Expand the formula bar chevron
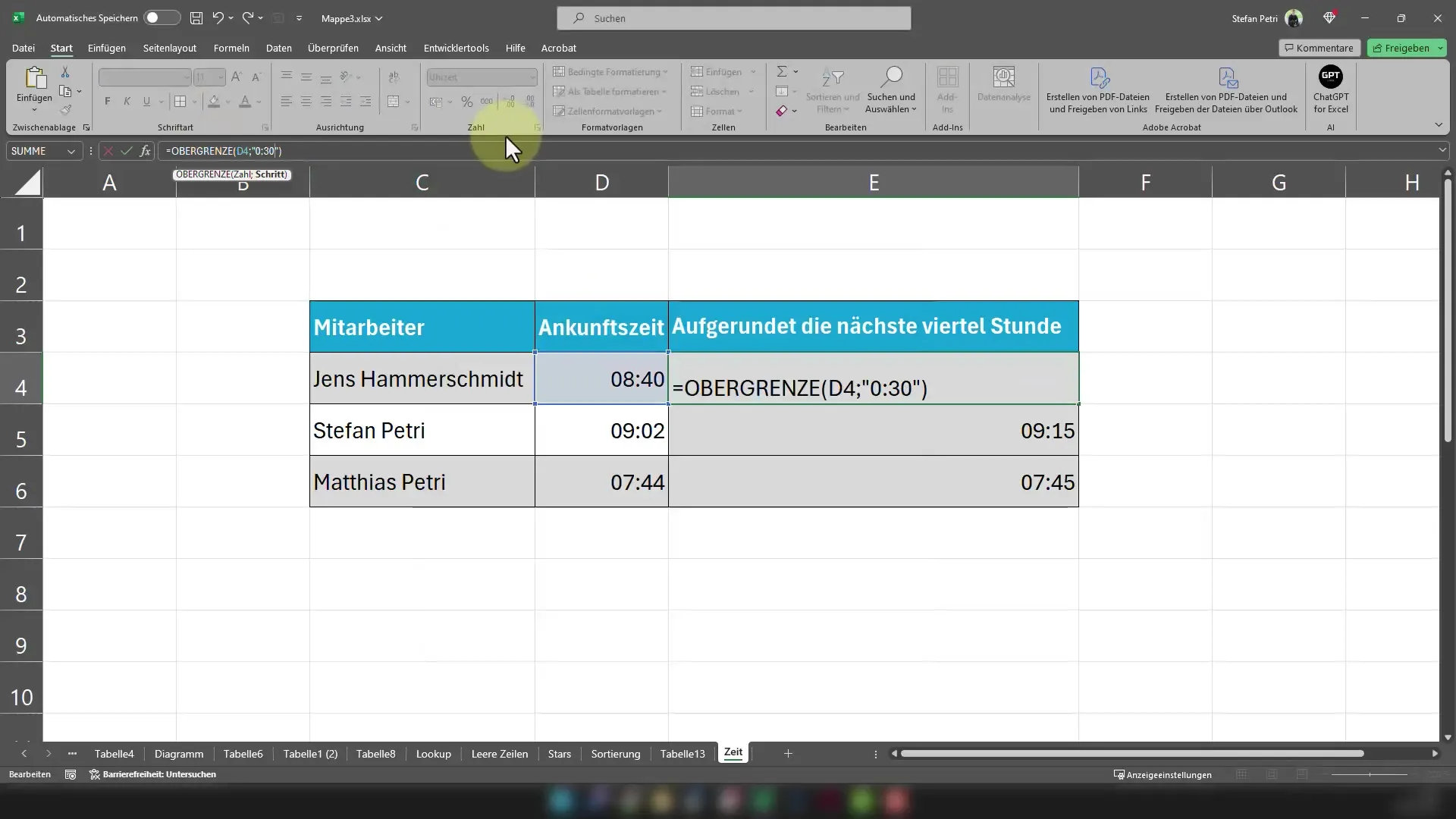1456x819 pixels. (1442, 150)
